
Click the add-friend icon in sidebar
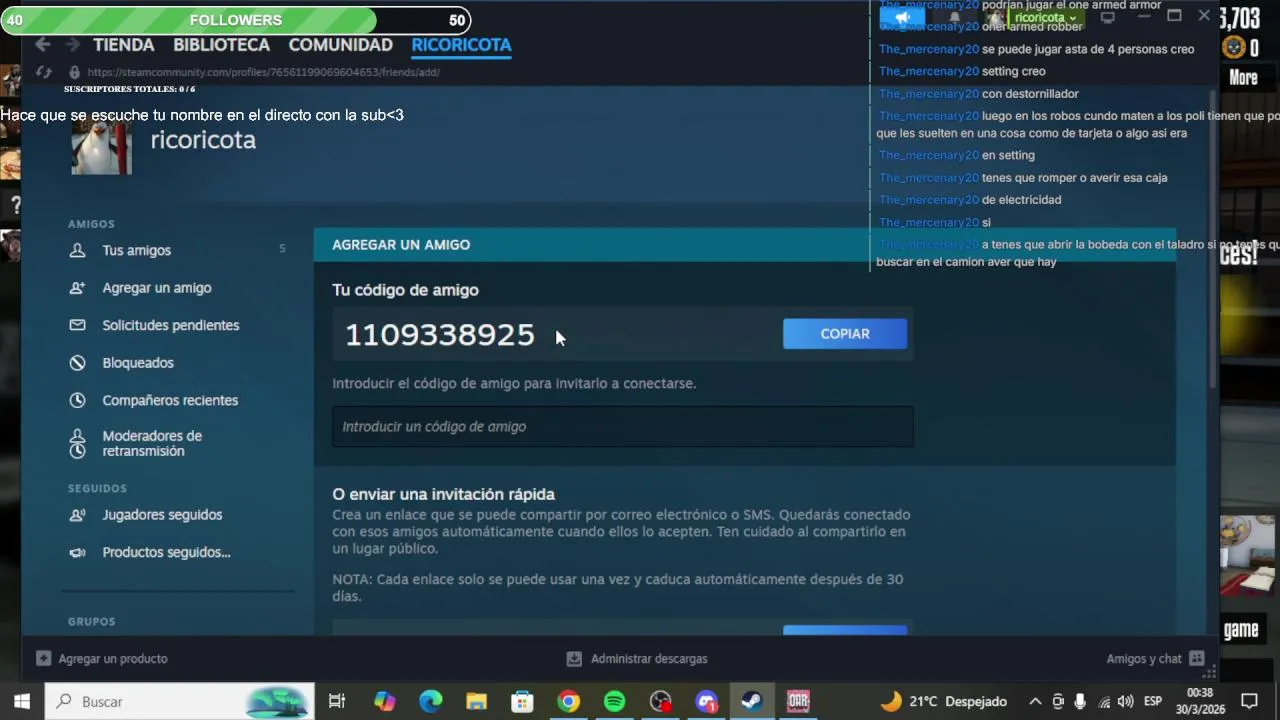77,288
